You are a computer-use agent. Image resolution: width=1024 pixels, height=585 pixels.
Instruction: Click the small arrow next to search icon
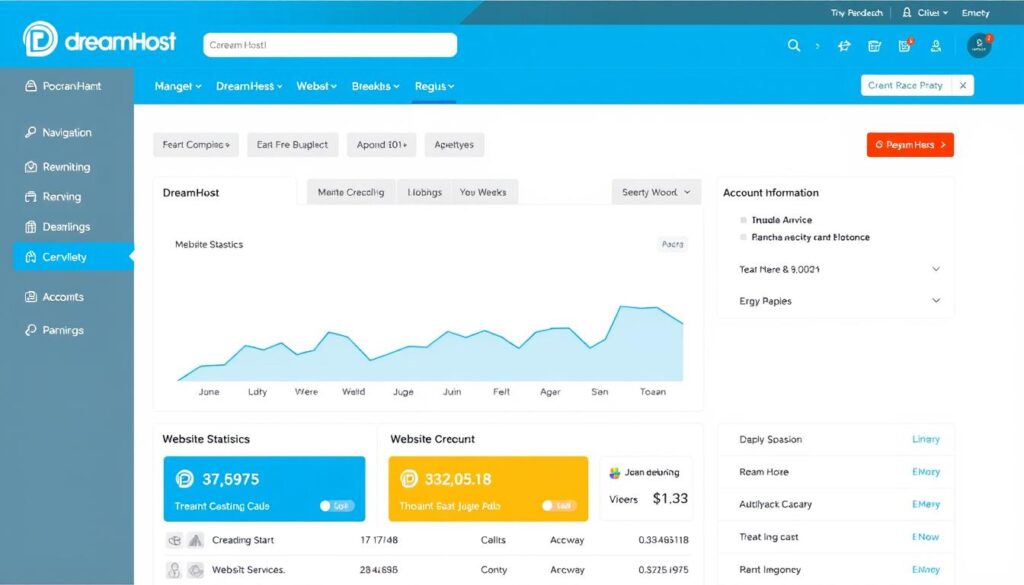[x=817, y=46]
